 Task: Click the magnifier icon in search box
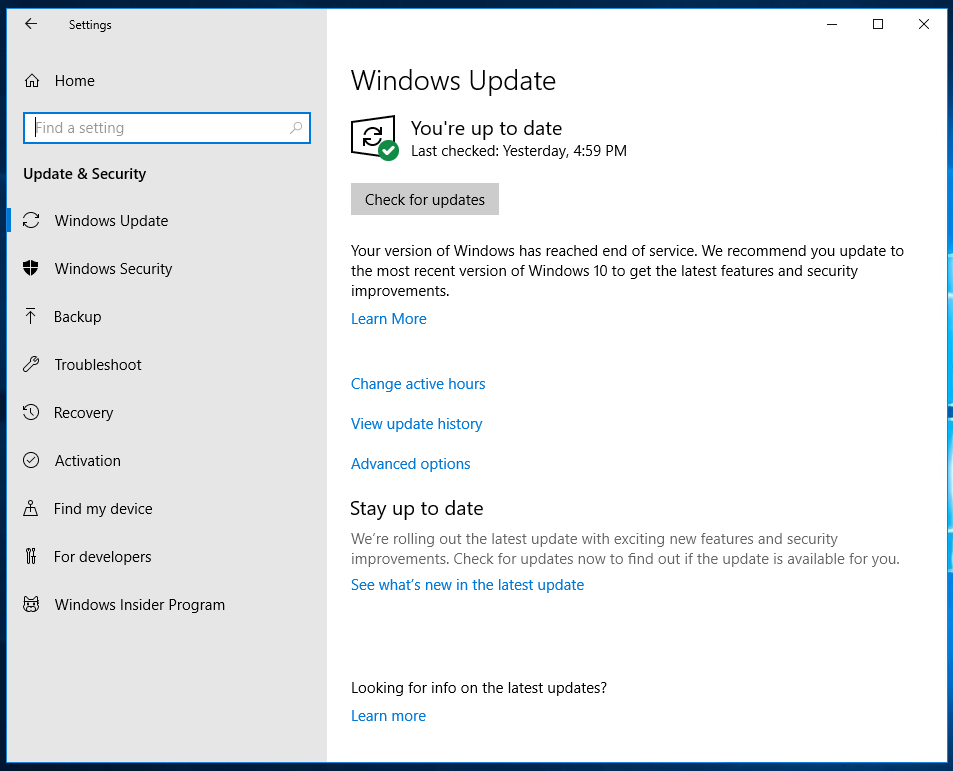tap(296, 128)
